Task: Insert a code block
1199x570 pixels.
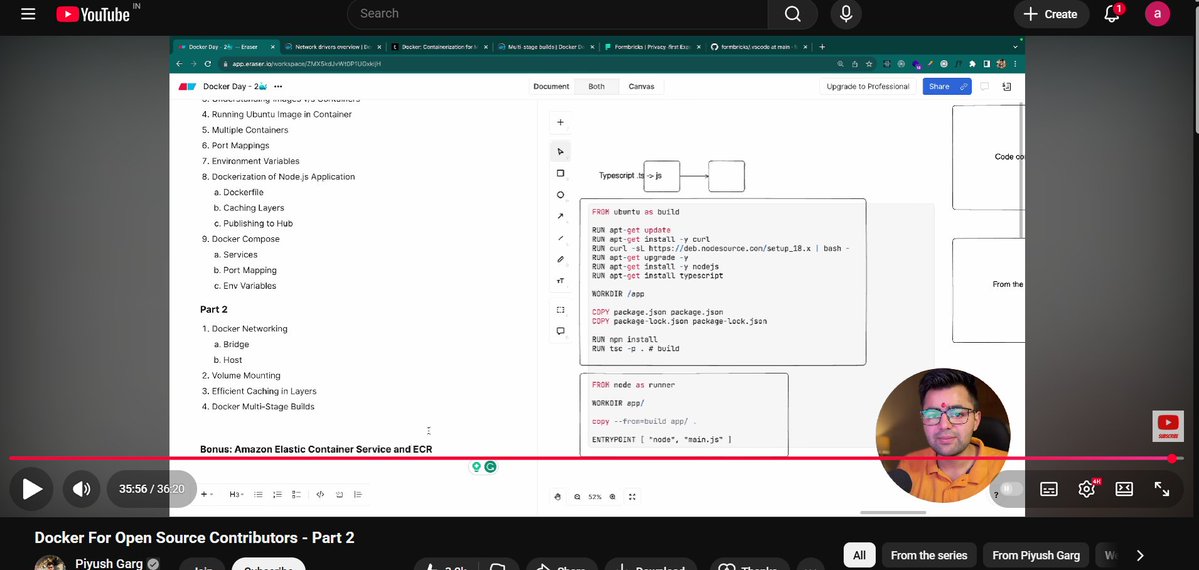Action: pyautogui.click(x=320, y=494)
